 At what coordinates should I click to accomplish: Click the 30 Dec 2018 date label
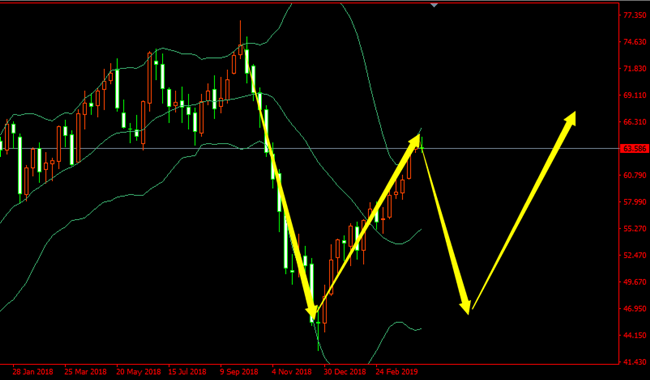[x=345, y=372]
